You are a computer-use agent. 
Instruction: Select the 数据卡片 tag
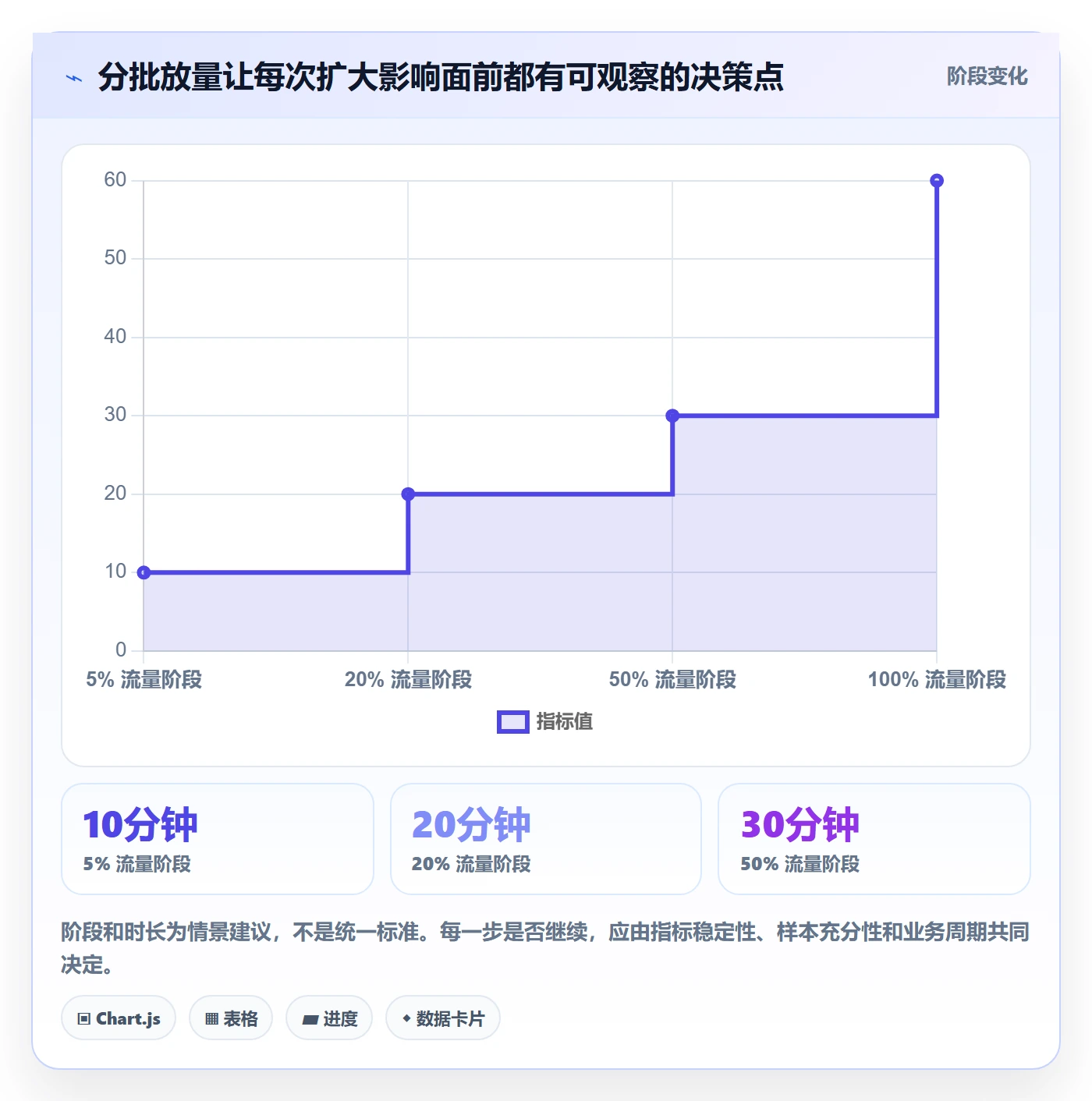coord(443,1018)
